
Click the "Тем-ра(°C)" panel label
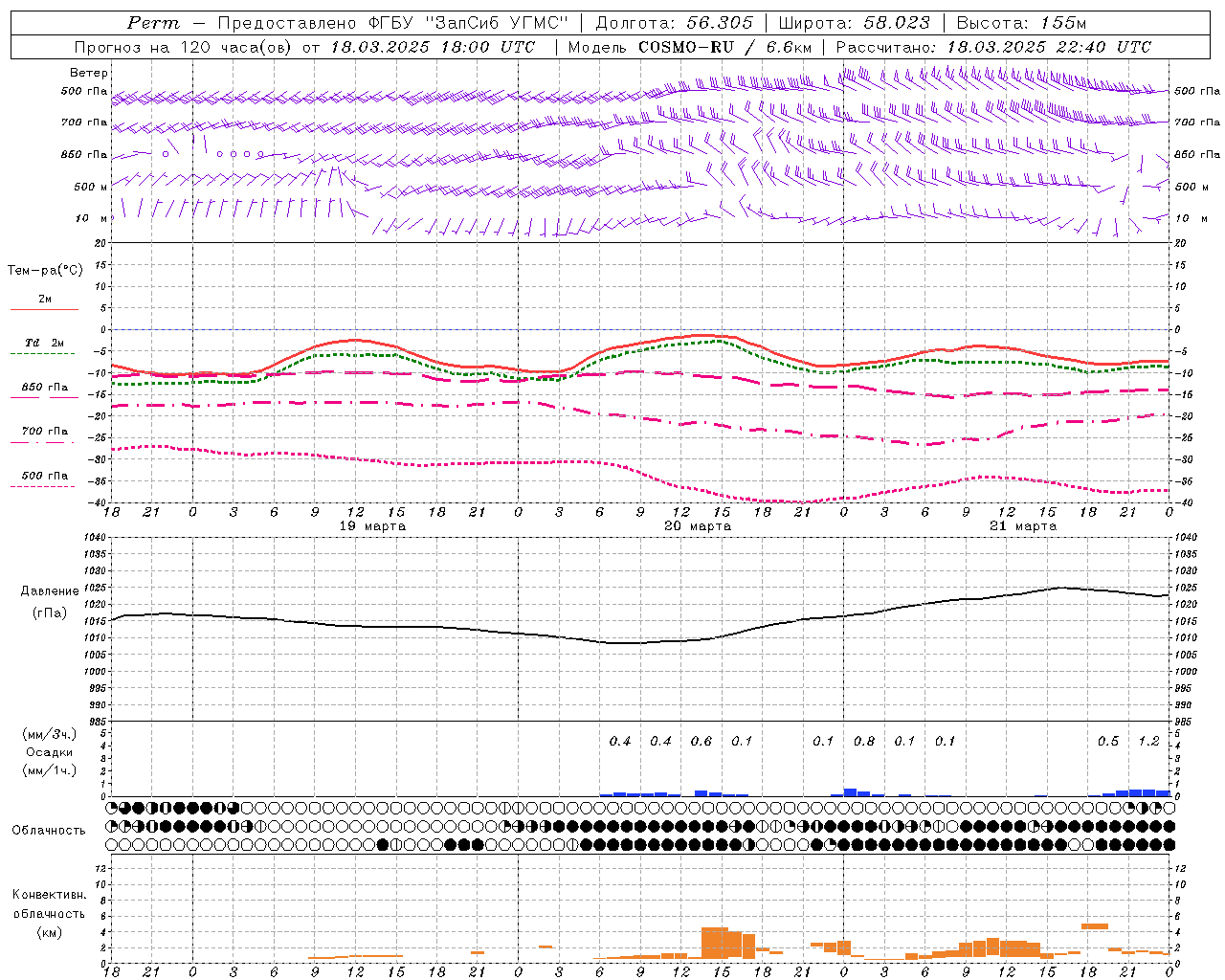click(45, 270)
